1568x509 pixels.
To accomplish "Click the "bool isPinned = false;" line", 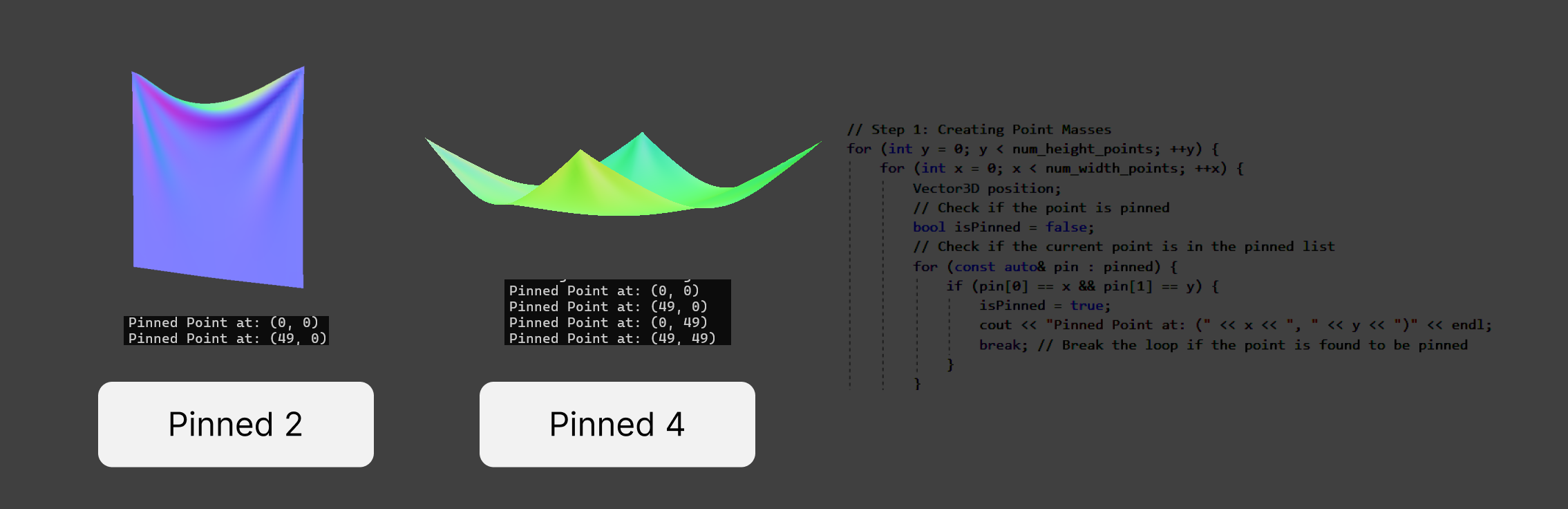I will click(1003, 227).
